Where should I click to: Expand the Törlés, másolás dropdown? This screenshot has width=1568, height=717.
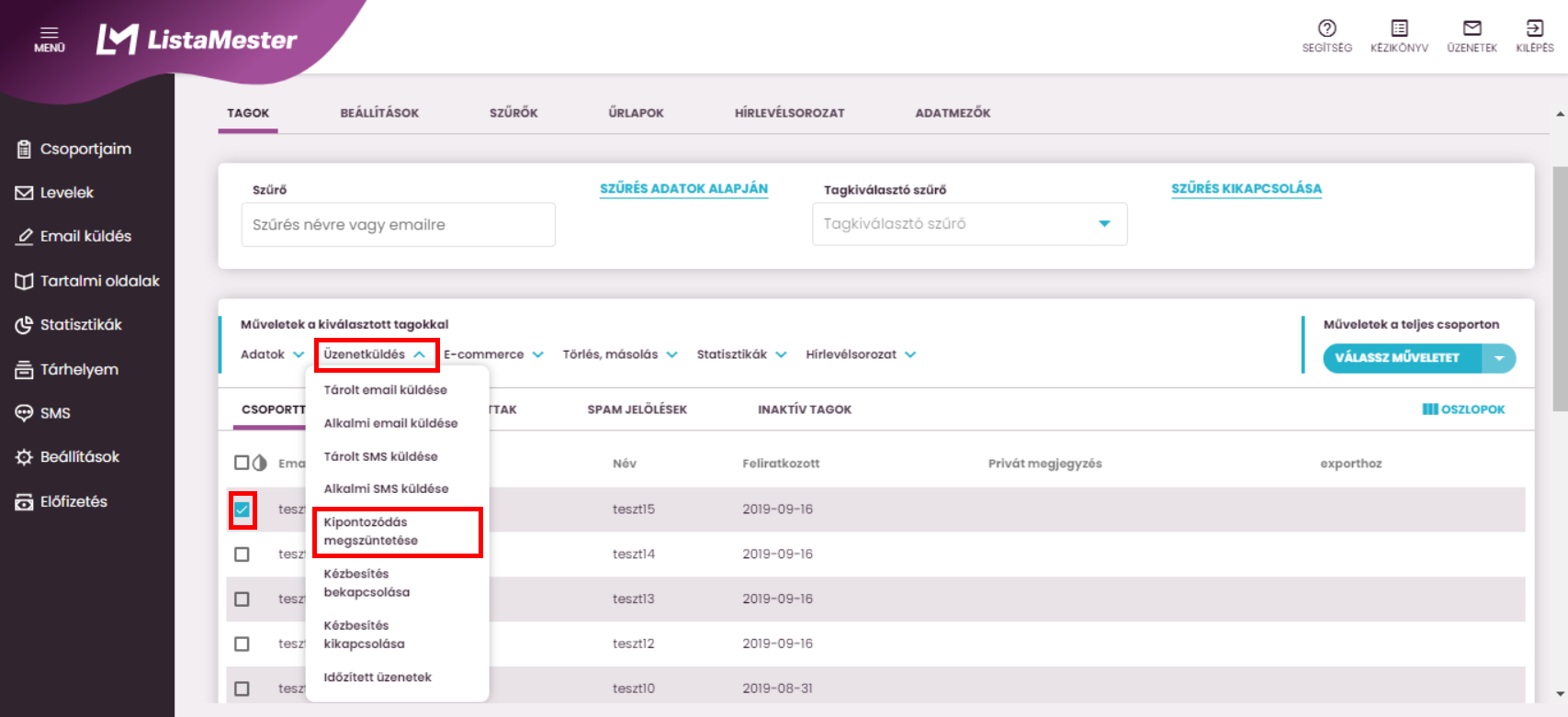[x=620, y=354]
